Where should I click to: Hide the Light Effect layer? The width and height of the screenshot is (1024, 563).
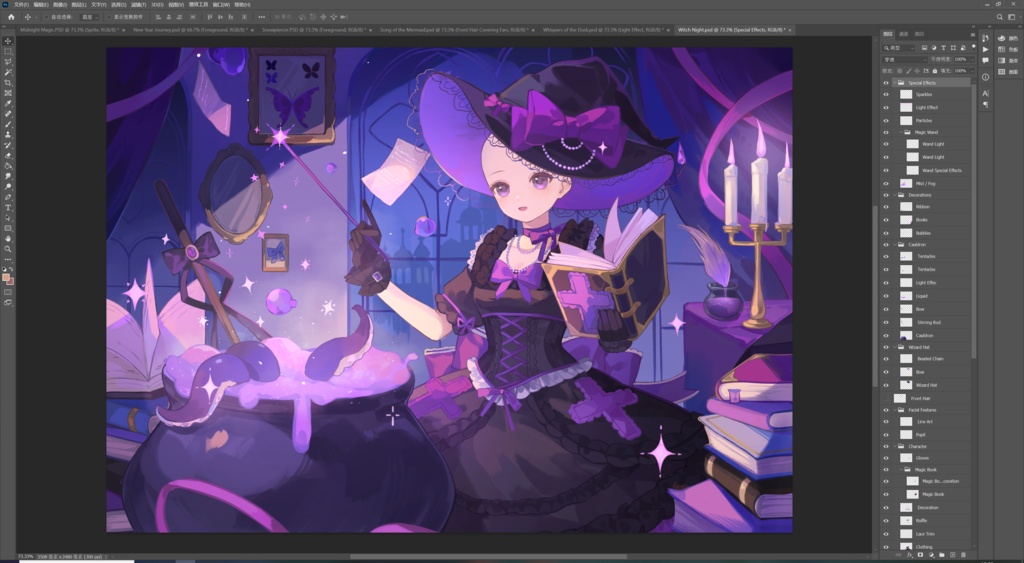click(886, 108)
